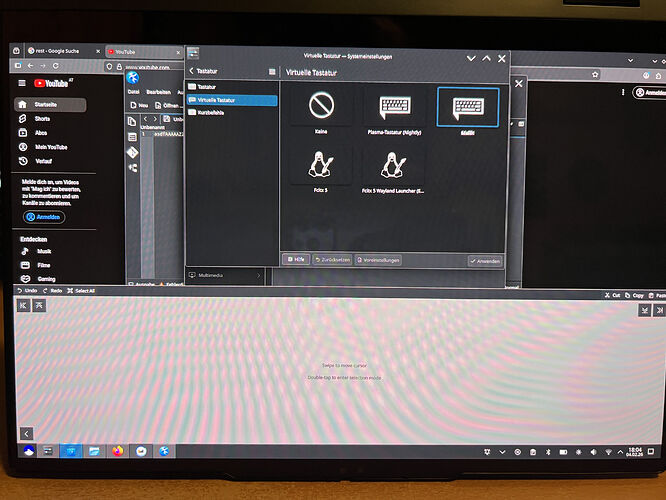Click the Anwenden button

coord(485,260)
